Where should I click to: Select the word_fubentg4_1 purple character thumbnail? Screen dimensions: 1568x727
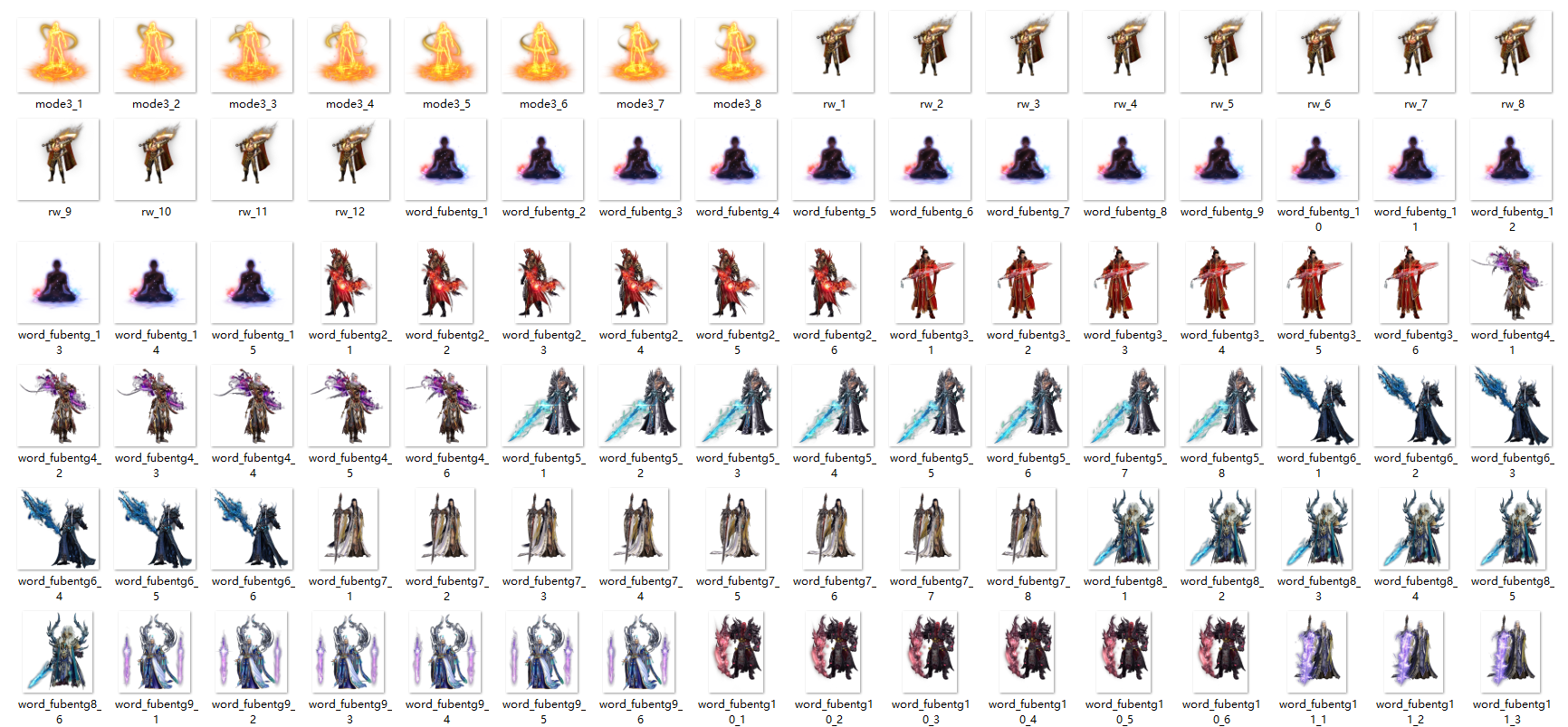pyautogui.click(x=1512, y=282)
